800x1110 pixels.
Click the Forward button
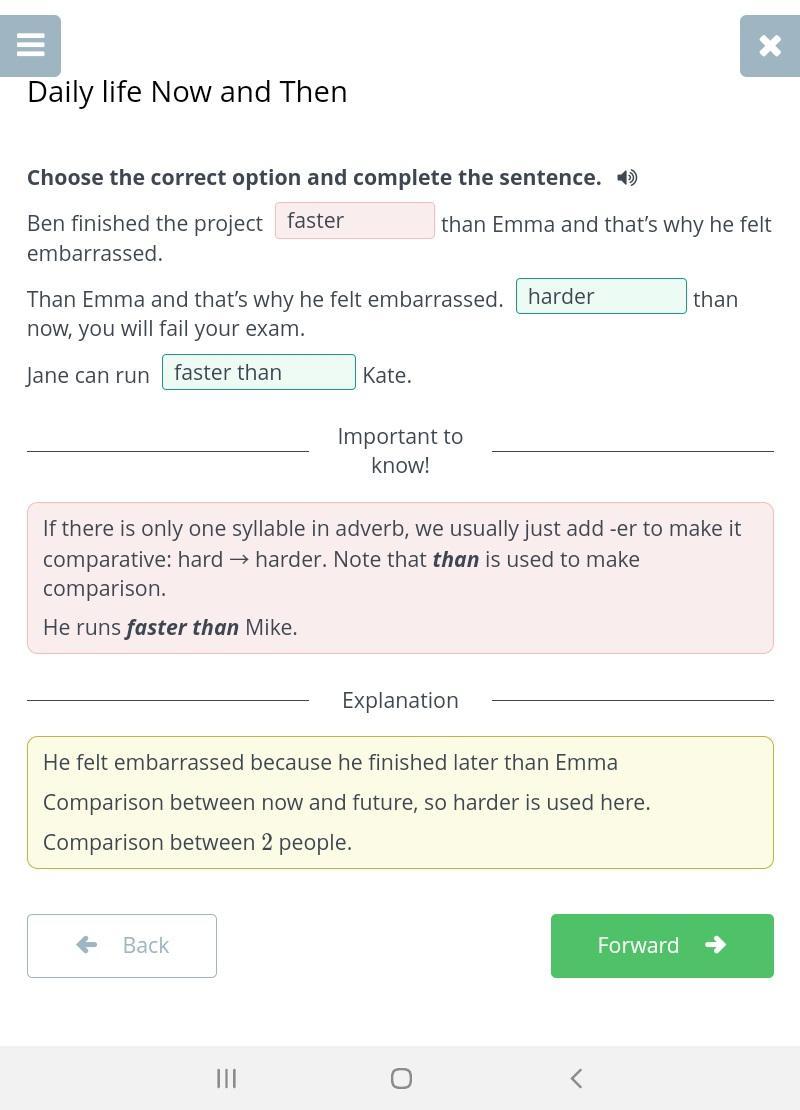(x=662, y=945)
